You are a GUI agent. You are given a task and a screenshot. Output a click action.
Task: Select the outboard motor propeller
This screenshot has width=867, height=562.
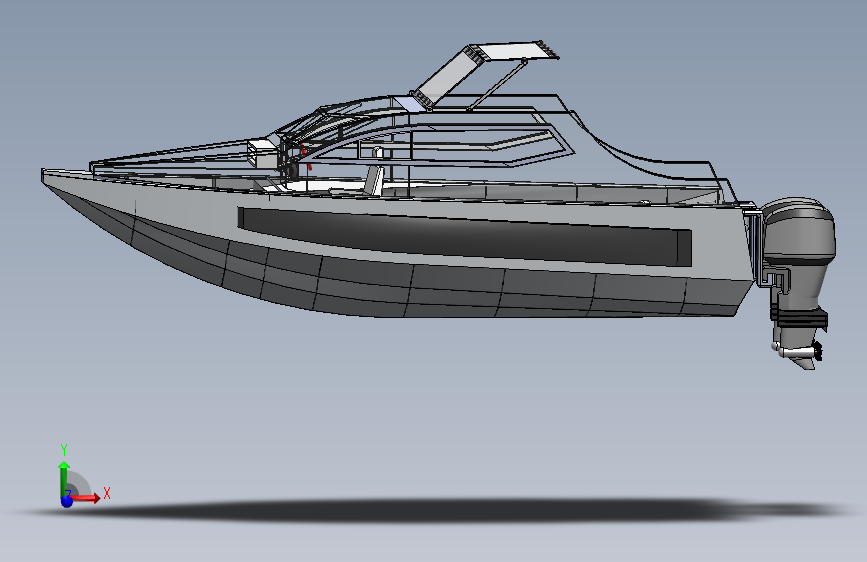tap(817, 351)
